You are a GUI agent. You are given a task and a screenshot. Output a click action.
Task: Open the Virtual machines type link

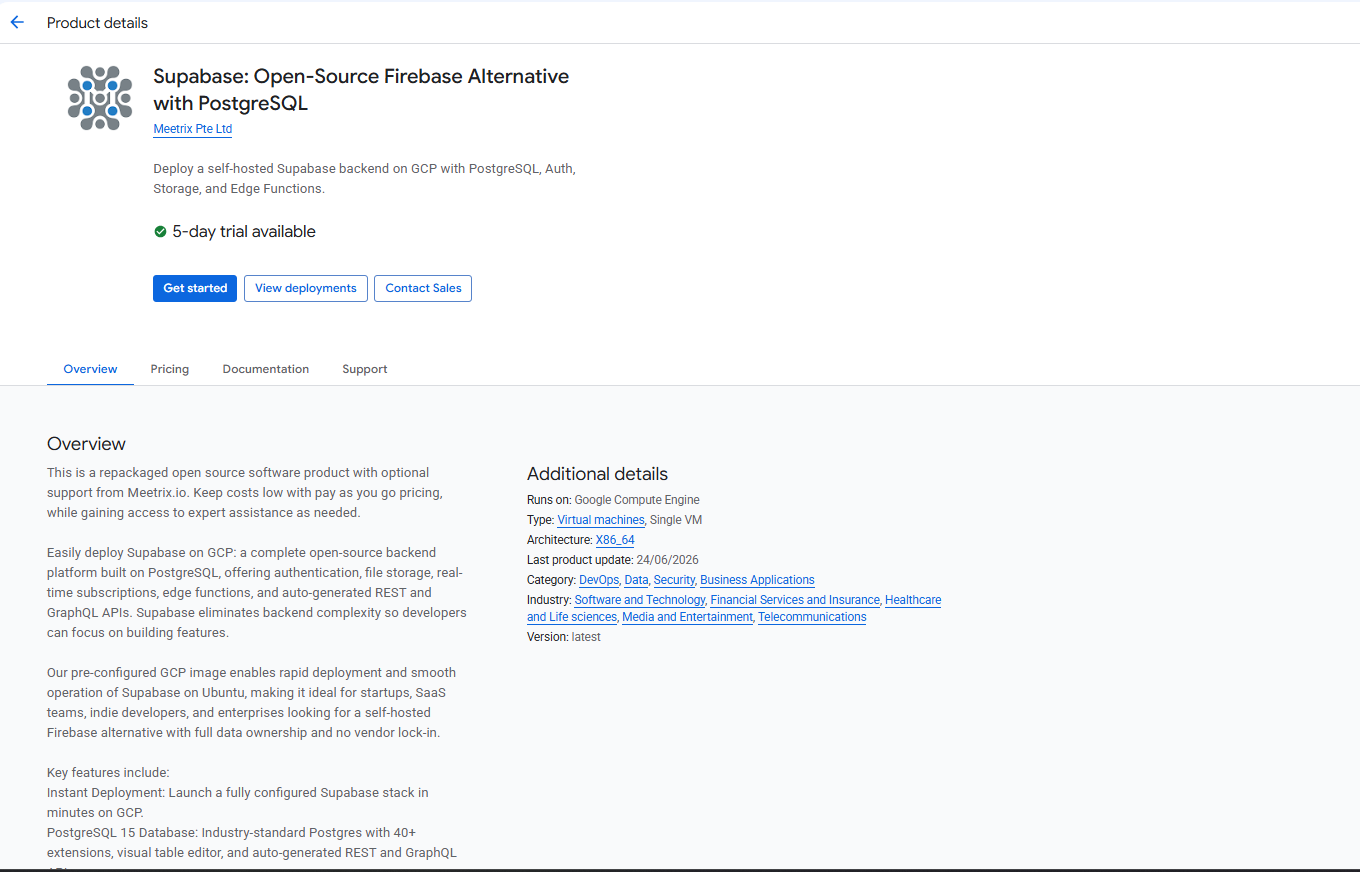(x=601, y=520)
